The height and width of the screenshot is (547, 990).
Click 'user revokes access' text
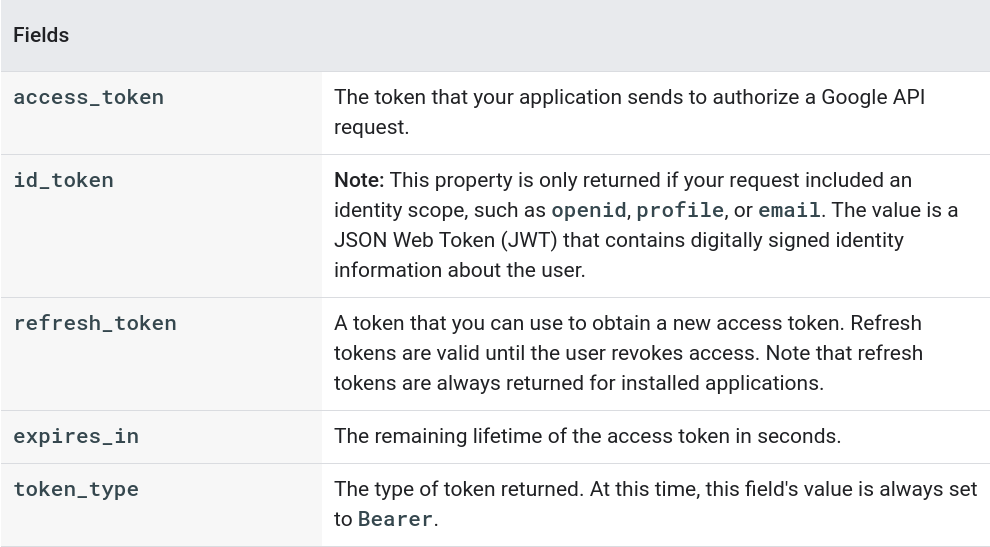pyautogui.click(x=737, y=353)
